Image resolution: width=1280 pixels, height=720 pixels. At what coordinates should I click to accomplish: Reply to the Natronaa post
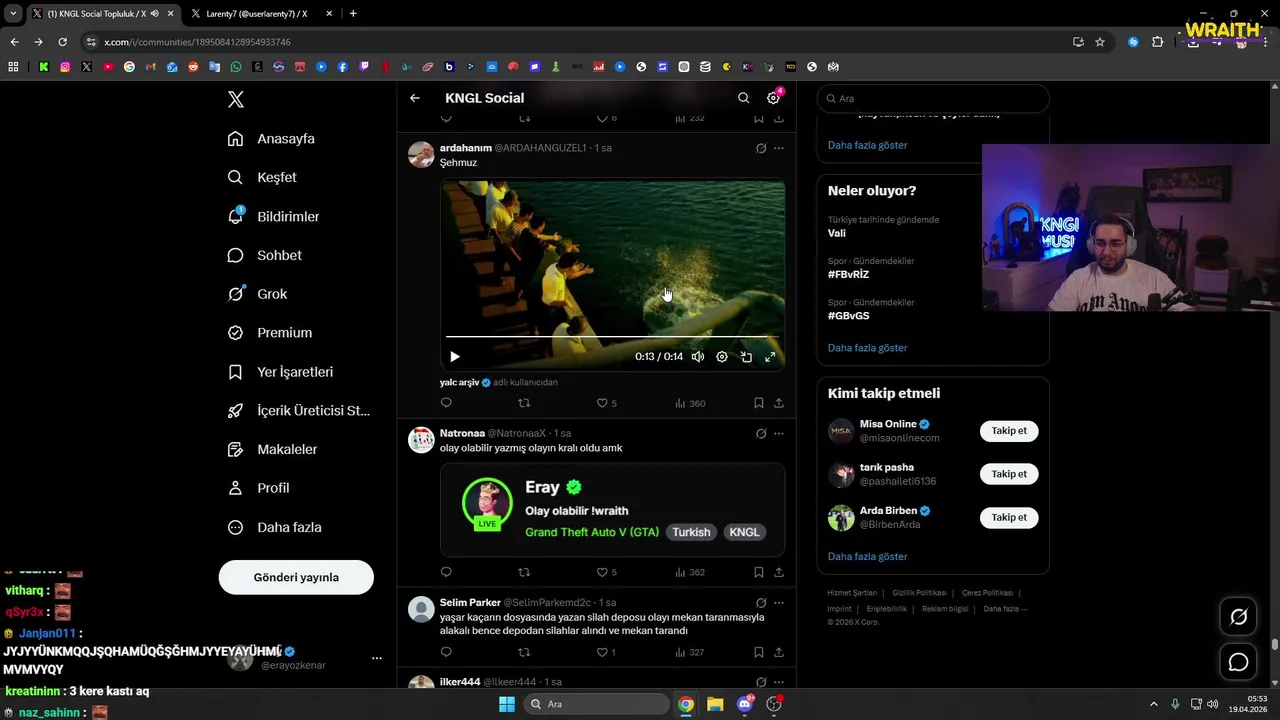tap(446, 573)
